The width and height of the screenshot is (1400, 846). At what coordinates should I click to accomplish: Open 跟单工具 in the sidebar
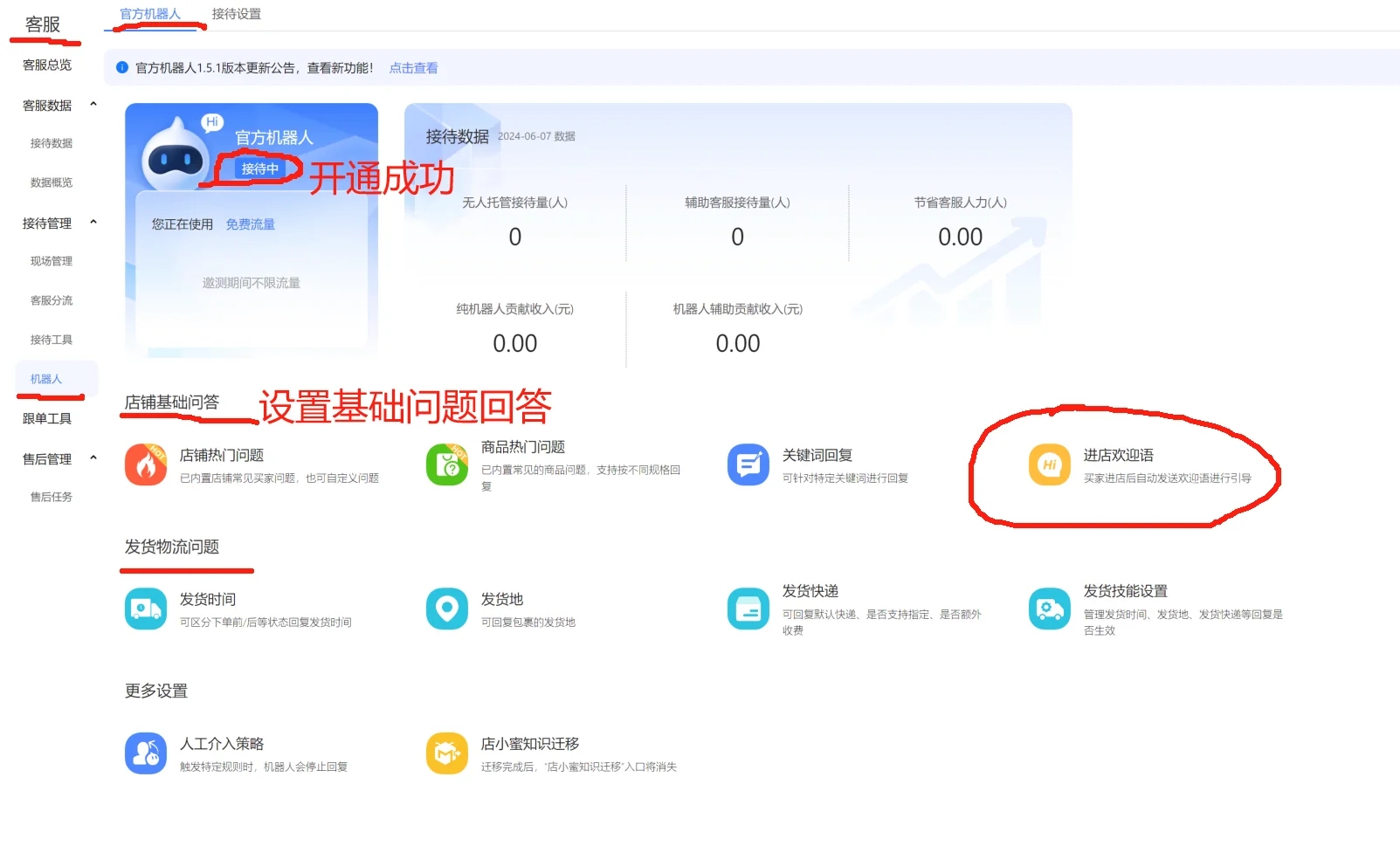coord(47,418)
